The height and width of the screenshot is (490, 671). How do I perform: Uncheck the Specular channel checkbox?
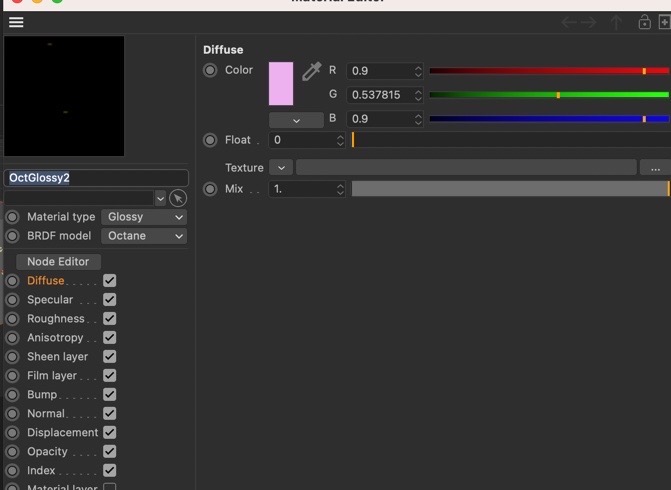(x=110, y=300)
